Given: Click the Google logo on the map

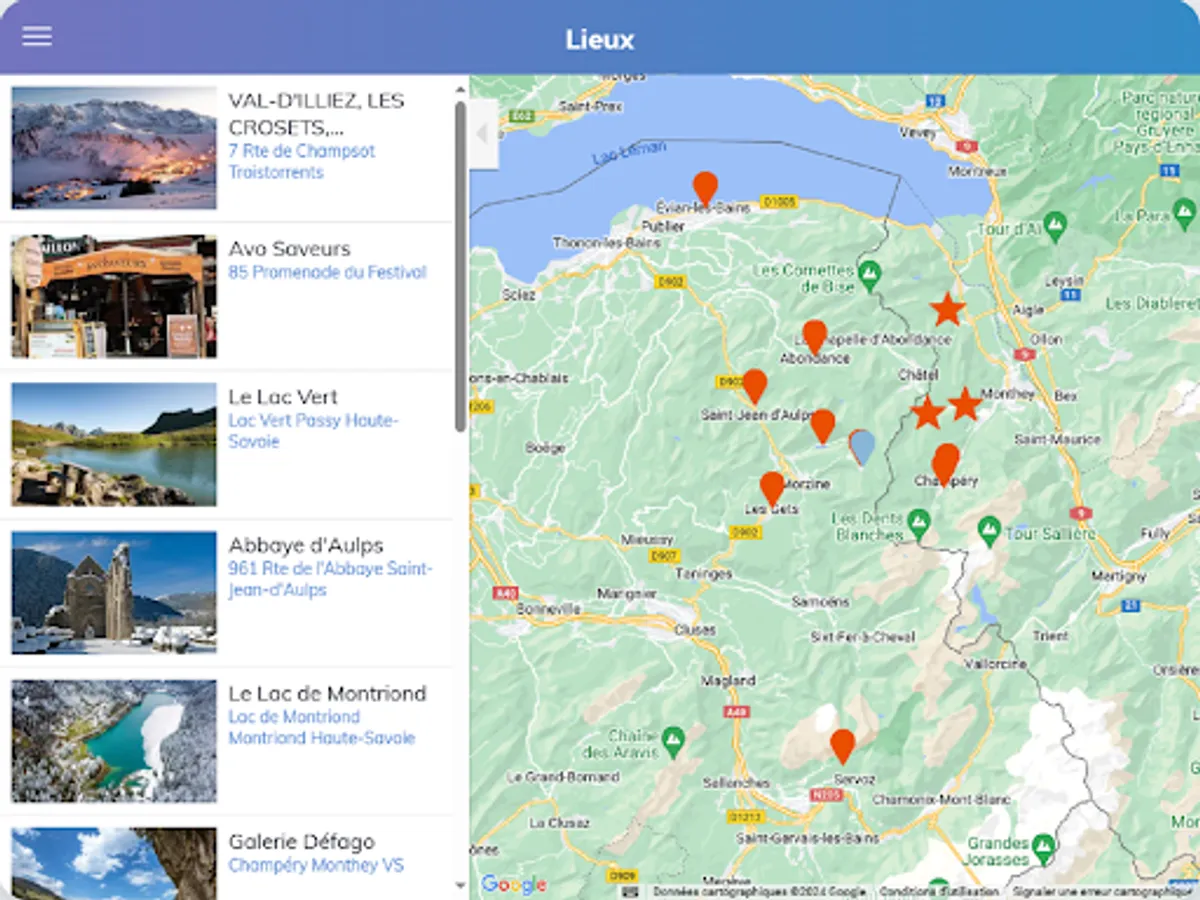Looking at the screenshot, I should pos(512,882).
